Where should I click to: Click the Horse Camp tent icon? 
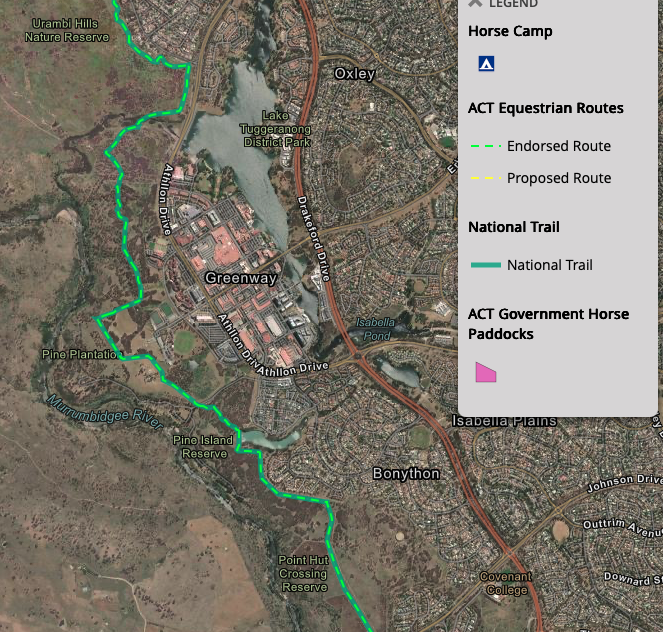click(x=486, y=64)
